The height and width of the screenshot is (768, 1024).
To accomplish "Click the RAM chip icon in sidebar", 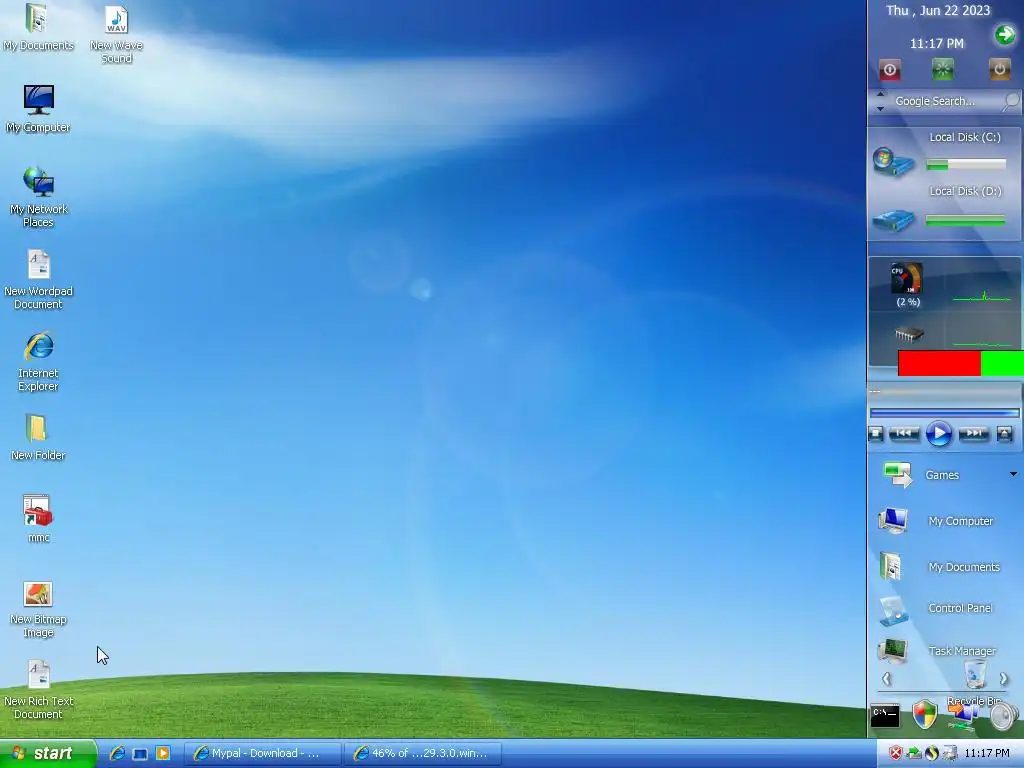I will click(908, 334).
